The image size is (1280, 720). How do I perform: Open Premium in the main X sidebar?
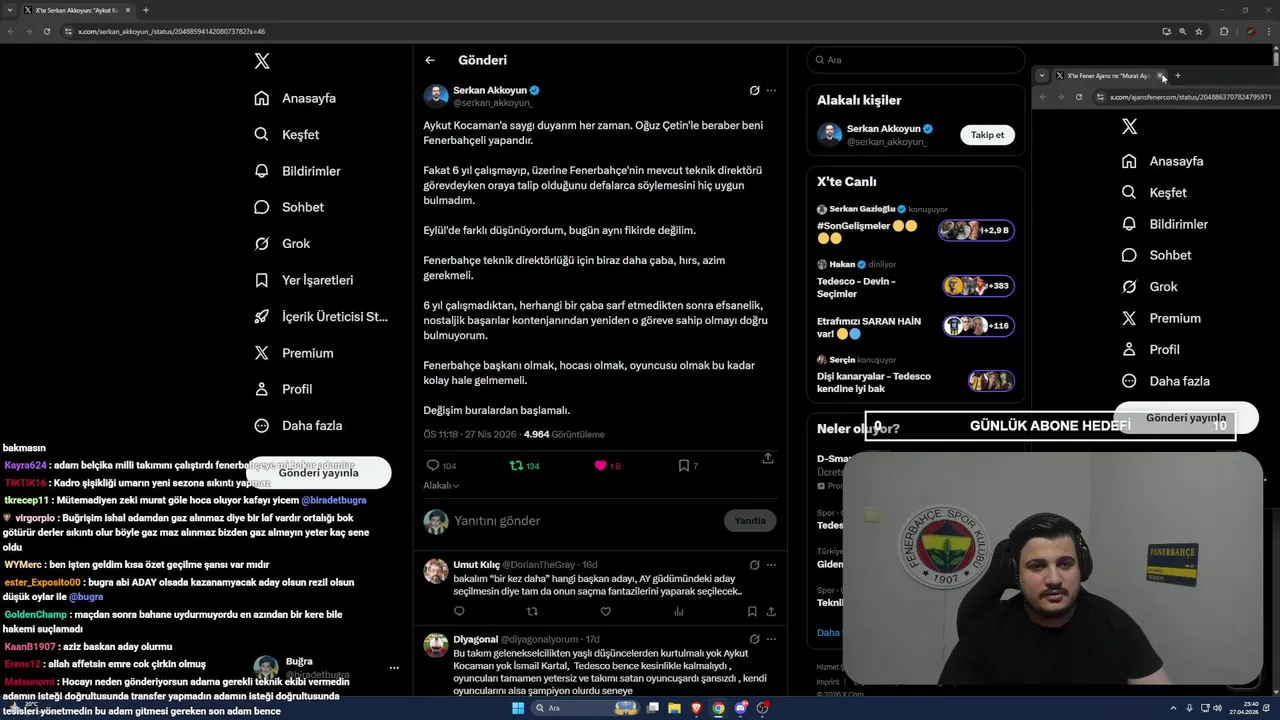293,353
